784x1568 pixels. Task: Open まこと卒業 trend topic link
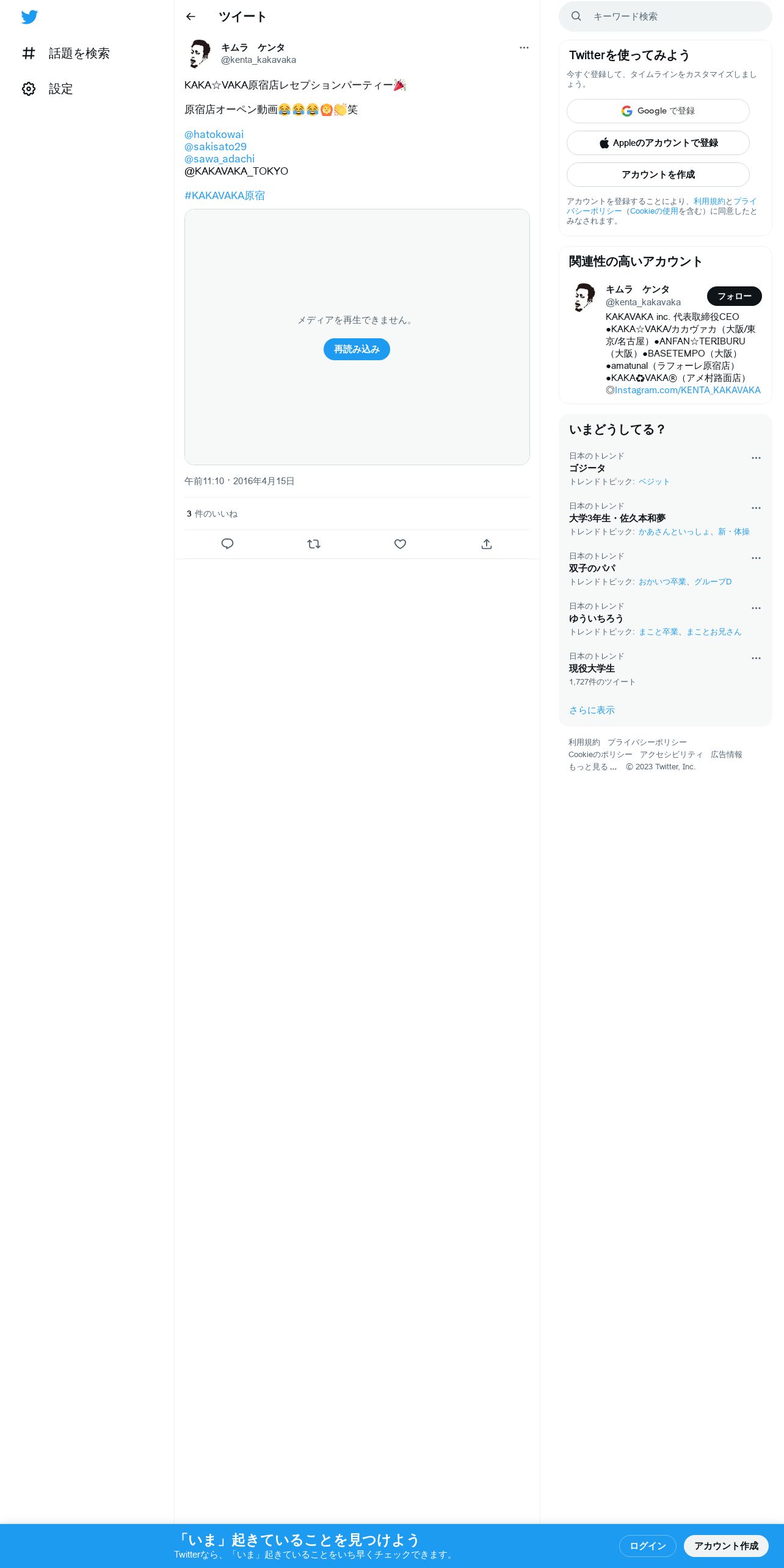[x=658, y=632]
